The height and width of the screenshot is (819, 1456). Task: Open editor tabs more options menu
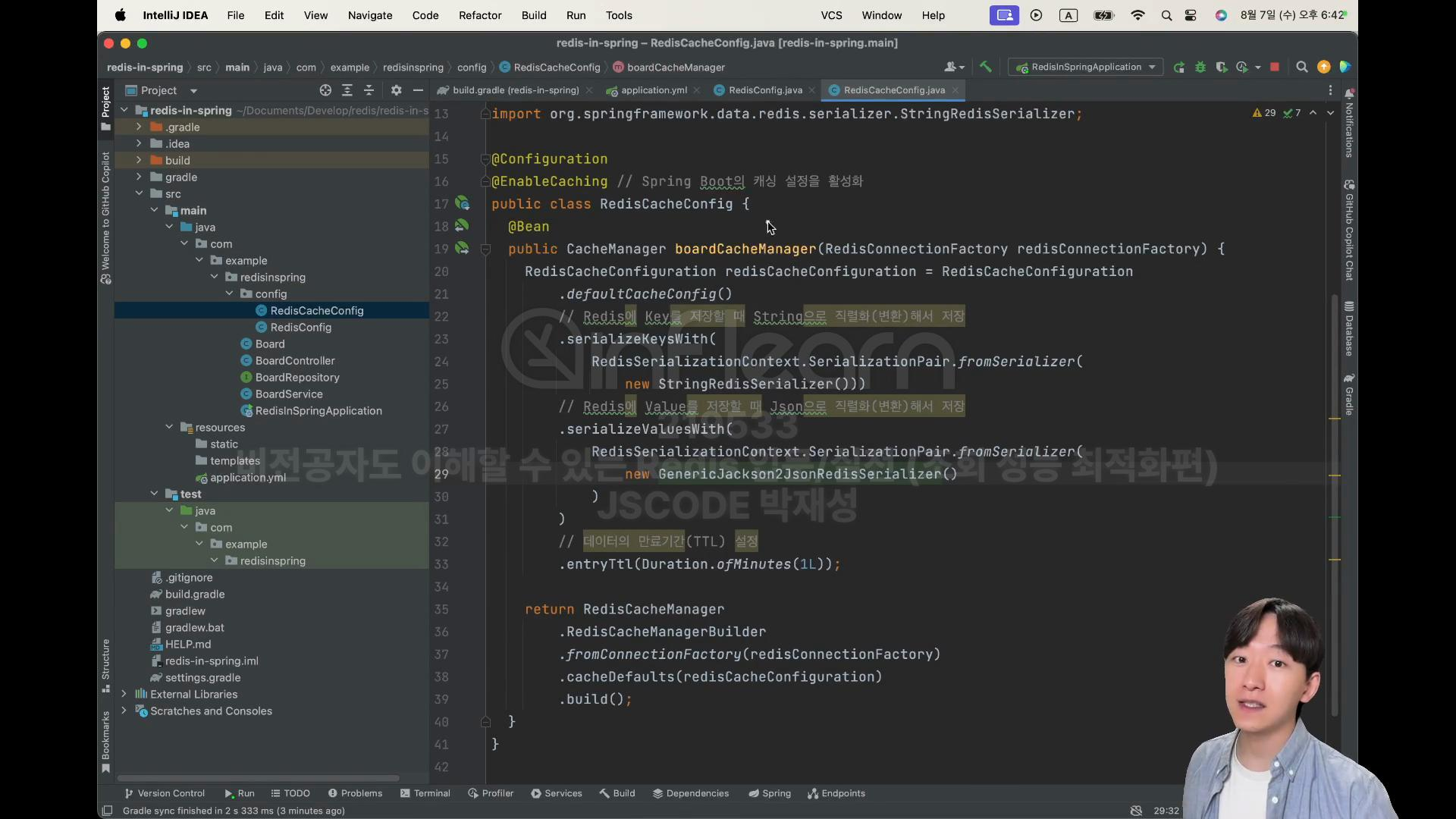[1330, 90]
